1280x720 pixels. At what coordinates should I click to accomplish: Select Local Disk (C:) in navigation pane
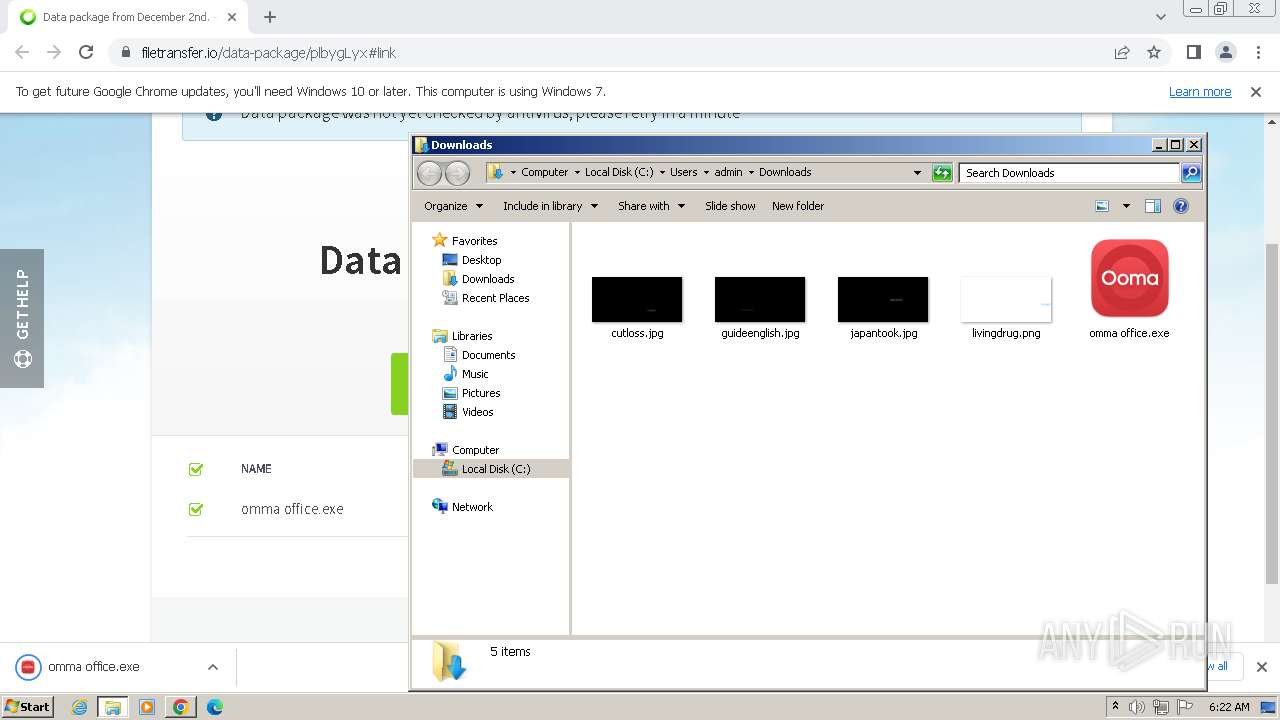point(496,469)
